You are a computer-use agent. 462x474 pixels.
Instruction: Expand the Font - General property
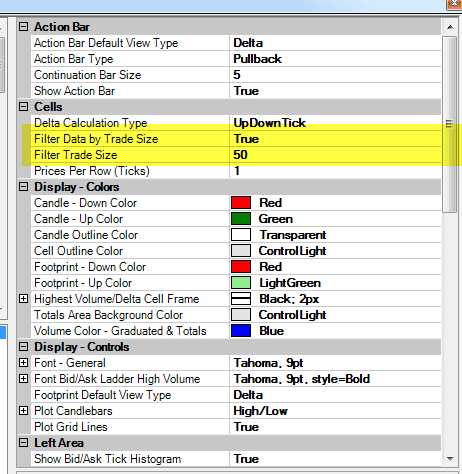click(x=23, y=363)
